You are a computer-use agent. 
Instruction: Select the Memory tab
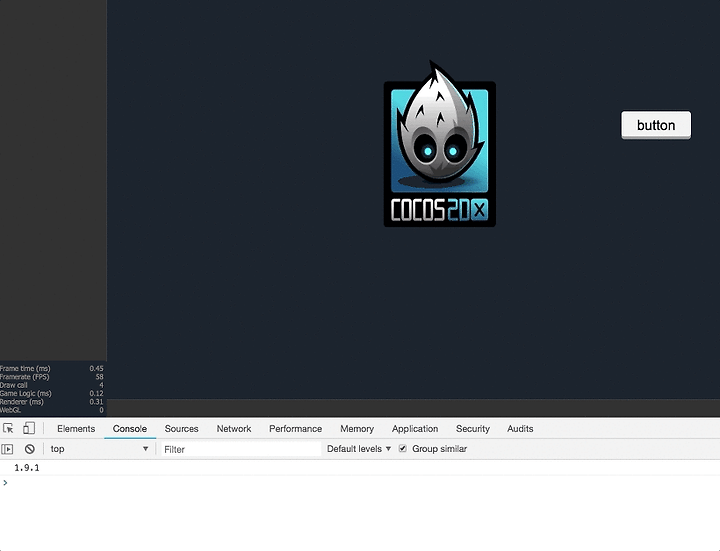pos(357,428)
